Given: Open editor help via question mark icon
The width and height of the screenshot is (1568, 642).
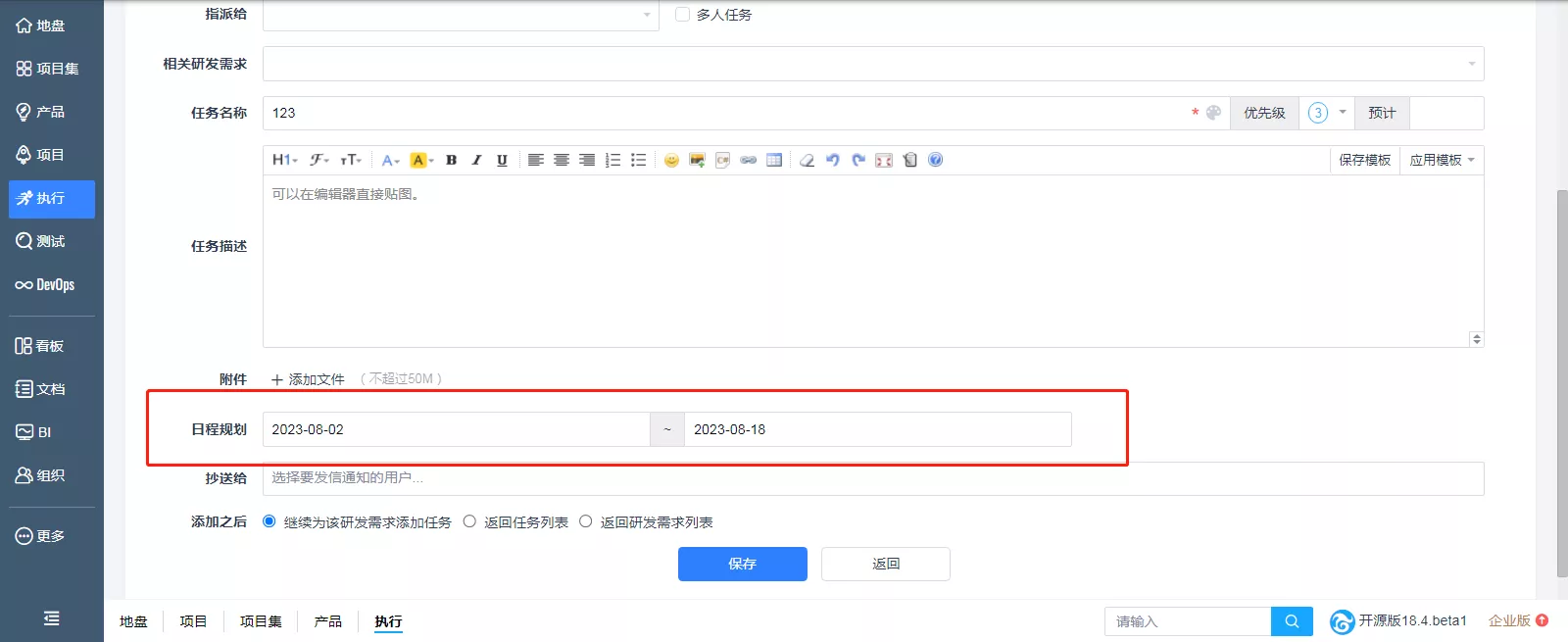Looking at the screenshot, I should [x=935, y=160].
